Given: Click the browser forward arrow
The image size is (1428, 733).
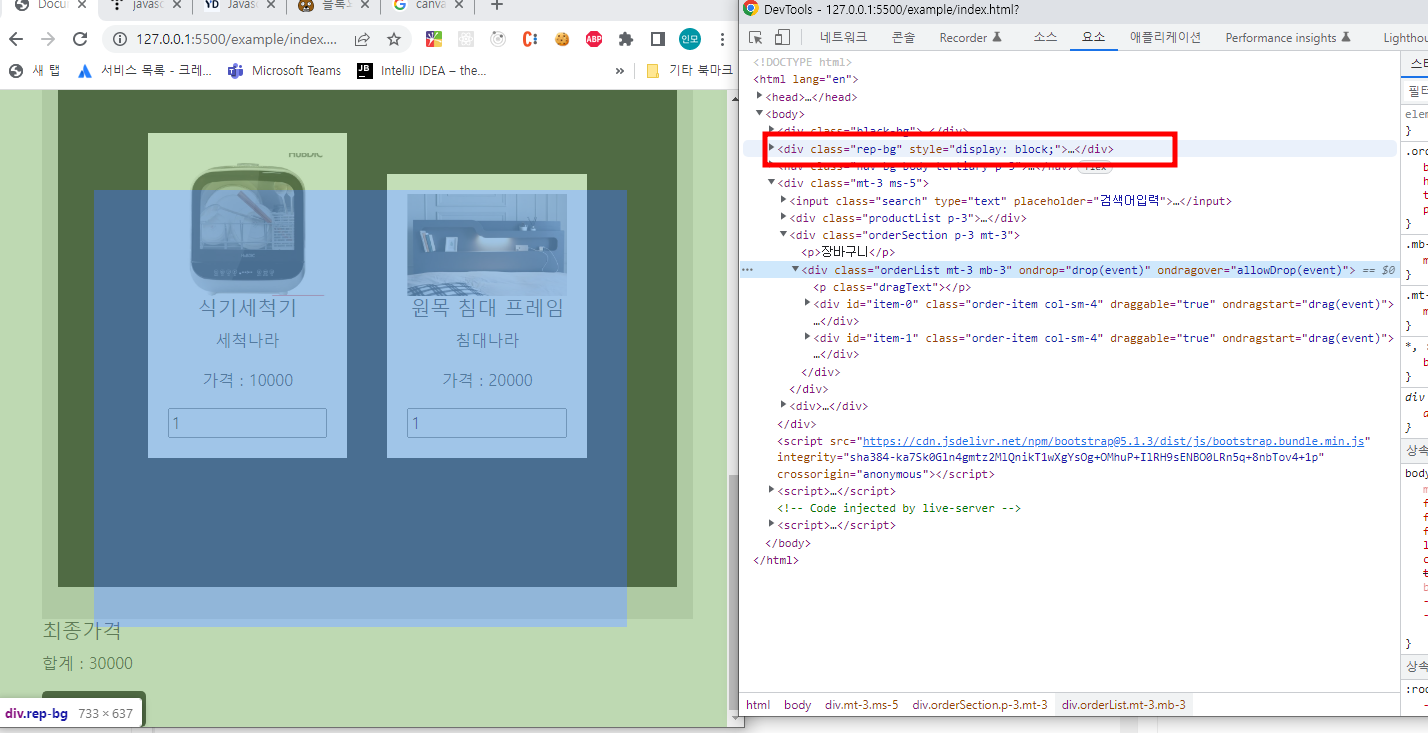Looking at the screenshot, I should [48, 39].
